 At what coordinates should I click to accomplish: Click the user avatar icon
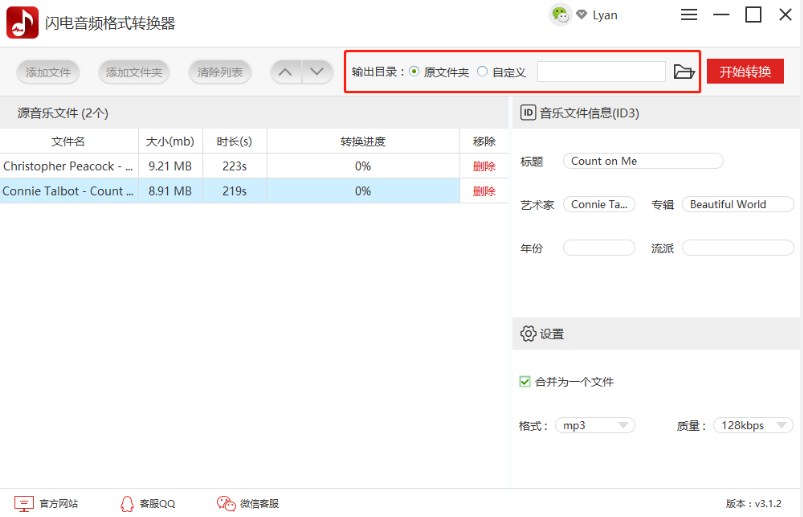tap(560, 15)
